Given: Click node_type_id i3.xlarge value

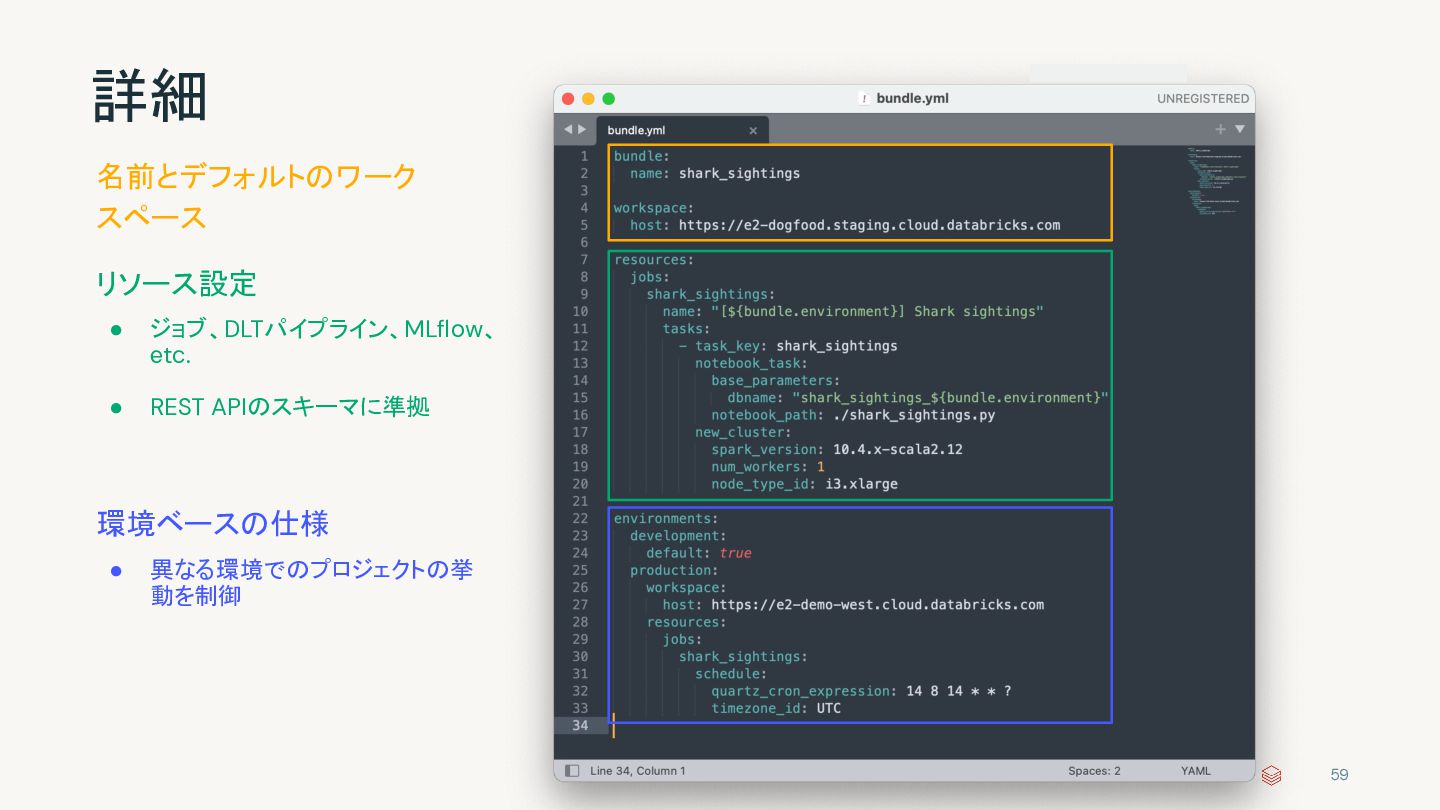Looking at the screenshot, I should 861,484.
